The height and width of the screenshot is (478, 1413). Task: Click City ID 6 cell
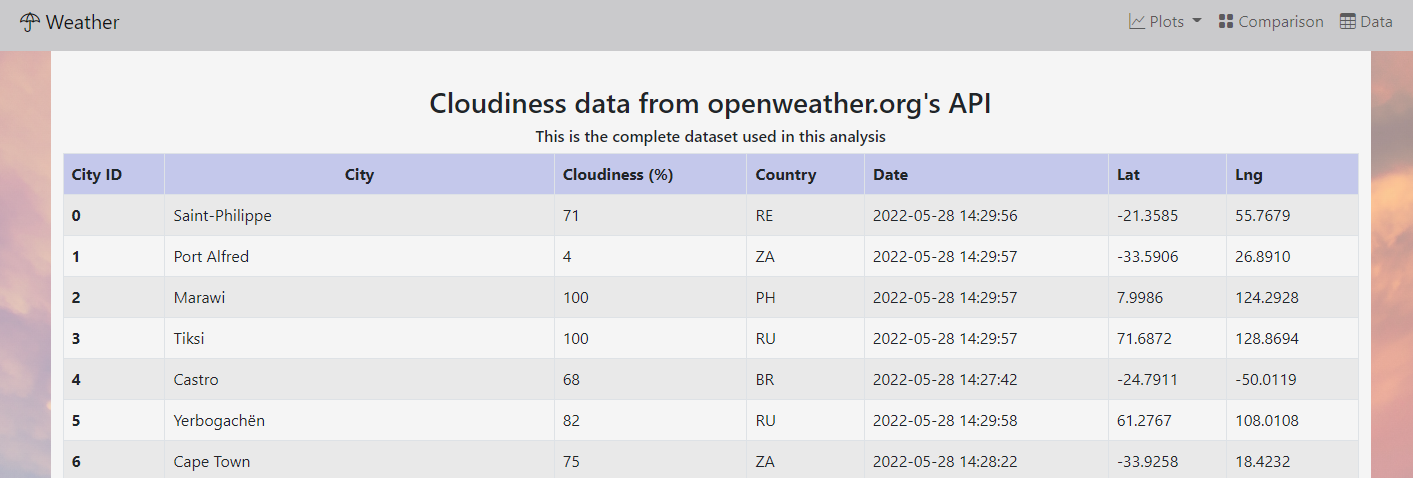pyautogui.click(x=114, y=461)
